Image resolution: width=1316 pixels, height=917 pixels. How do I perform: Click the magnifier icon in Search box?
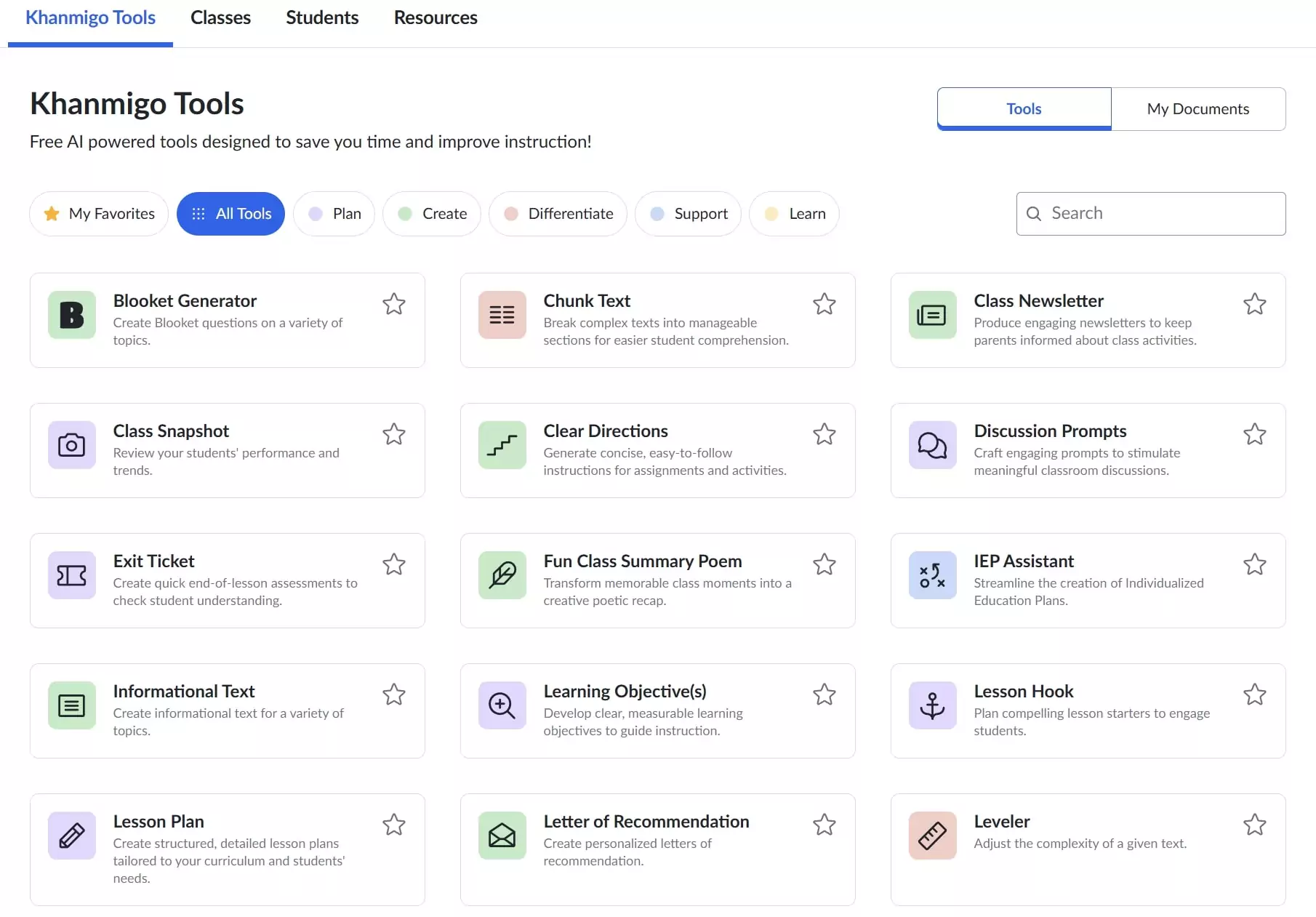(1033, 213)
